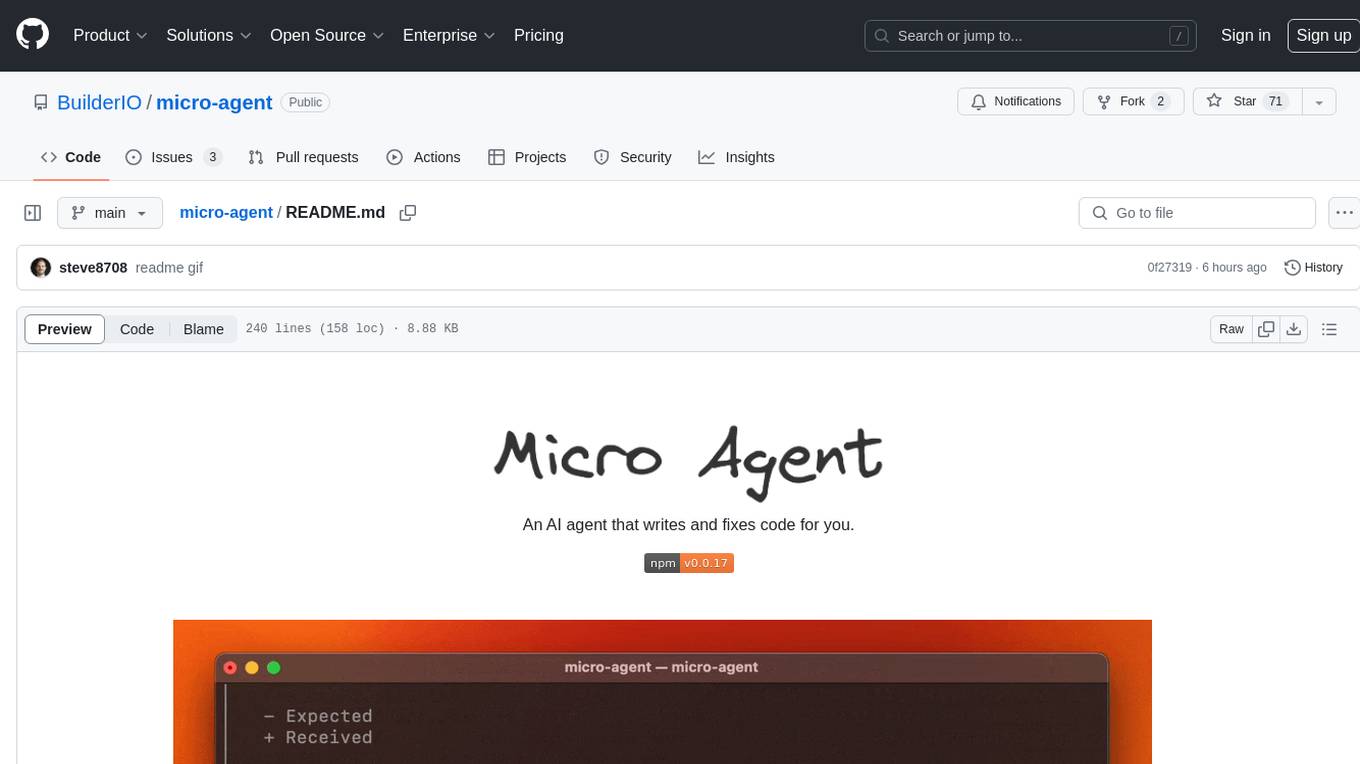
Task: Click the repository icon beside BuilderIO
Action: tap(41, 102)
